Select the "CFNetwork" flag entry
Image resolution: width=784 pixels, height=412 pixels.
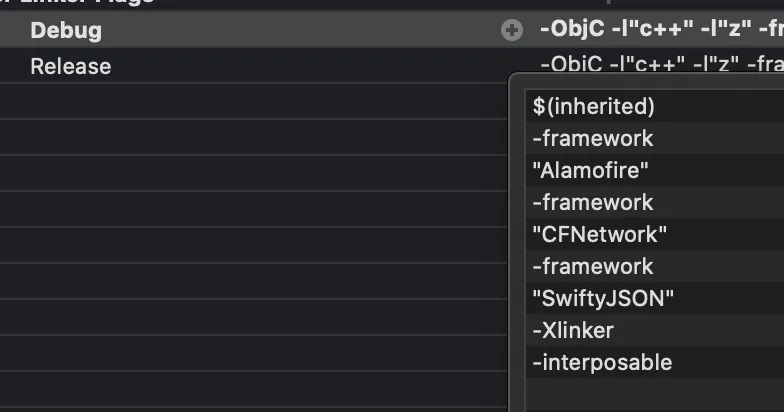coord(600,234)
